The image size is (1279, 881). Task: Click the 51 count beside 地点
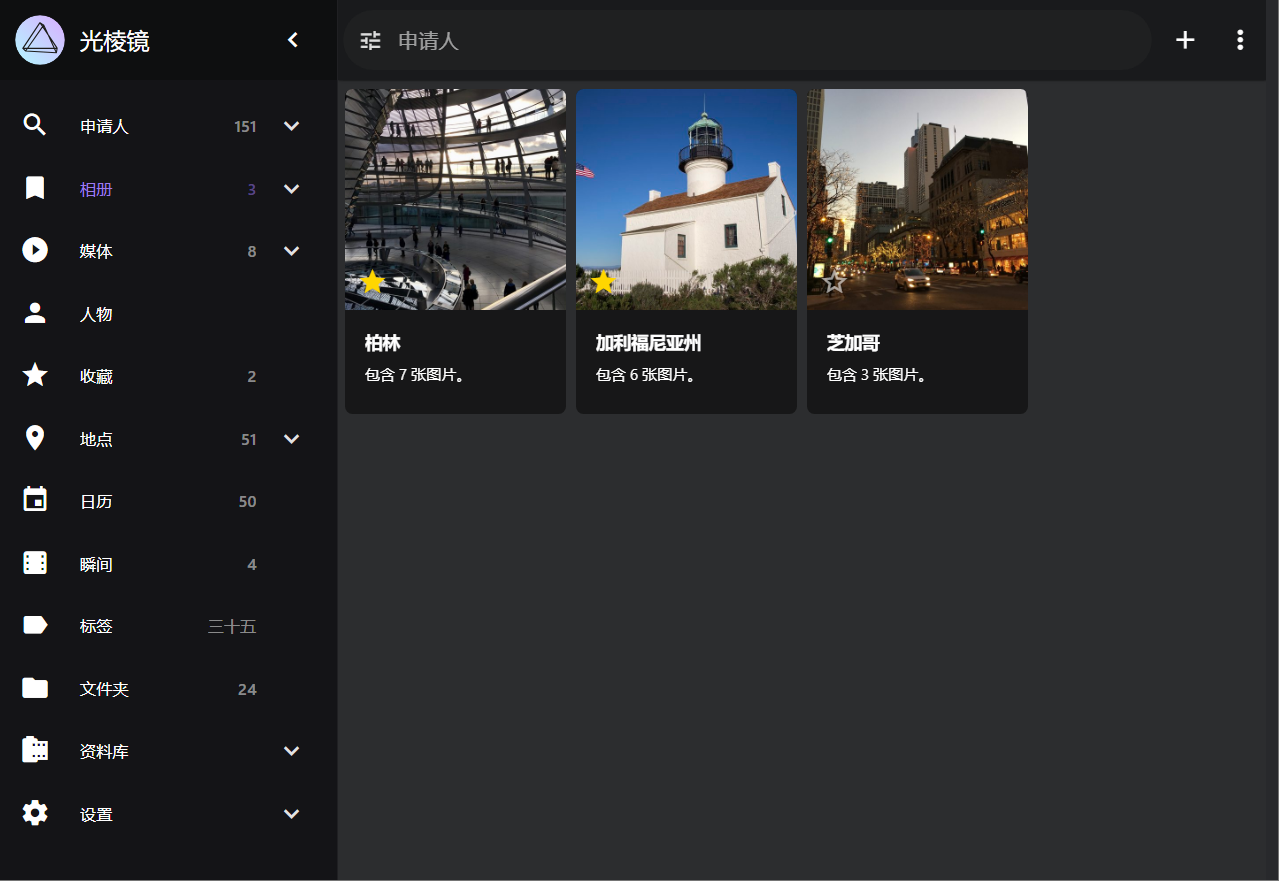point(249,439)
